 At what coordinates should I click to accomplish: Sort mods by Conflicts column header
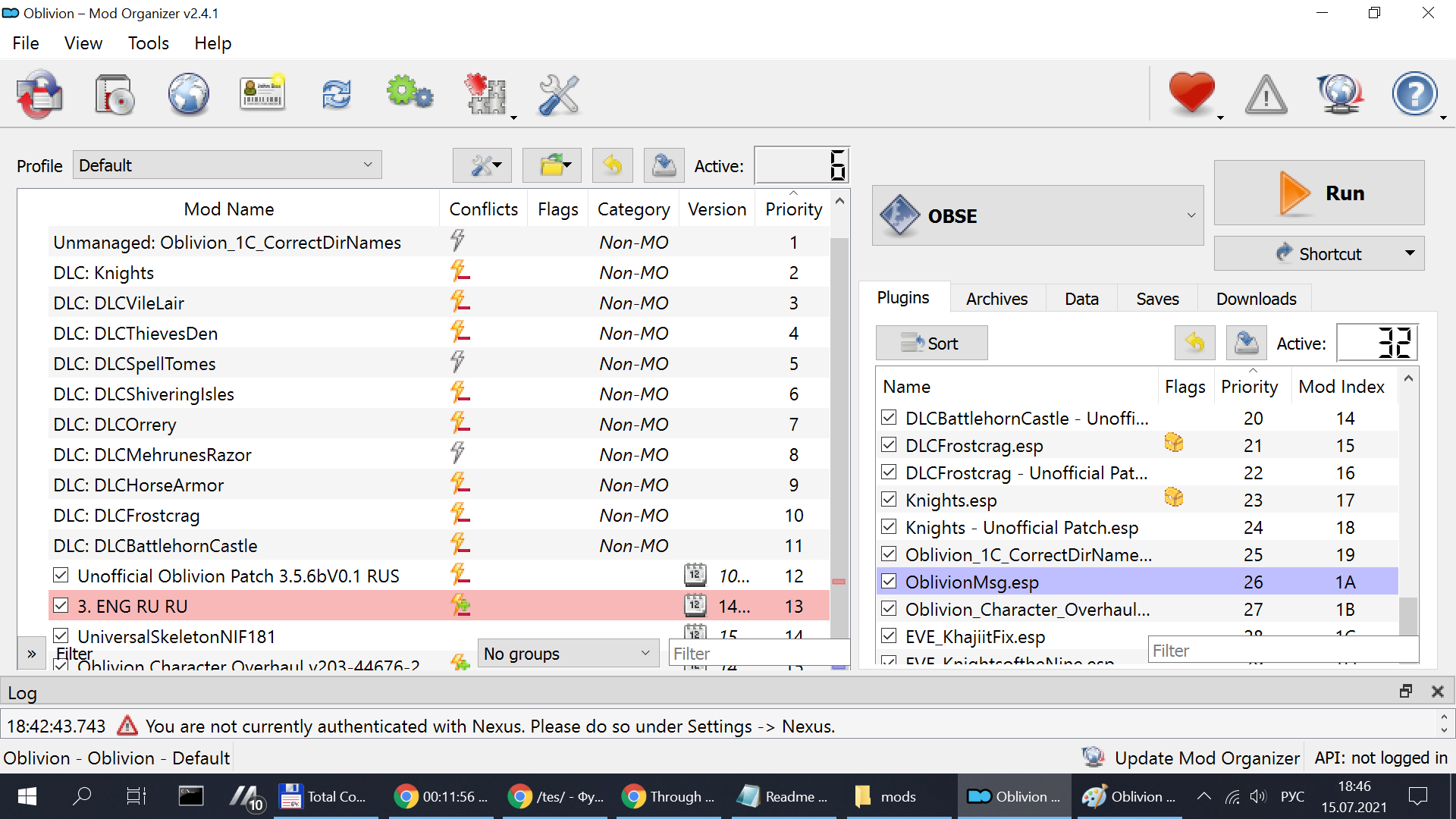[x=483, y=209]
